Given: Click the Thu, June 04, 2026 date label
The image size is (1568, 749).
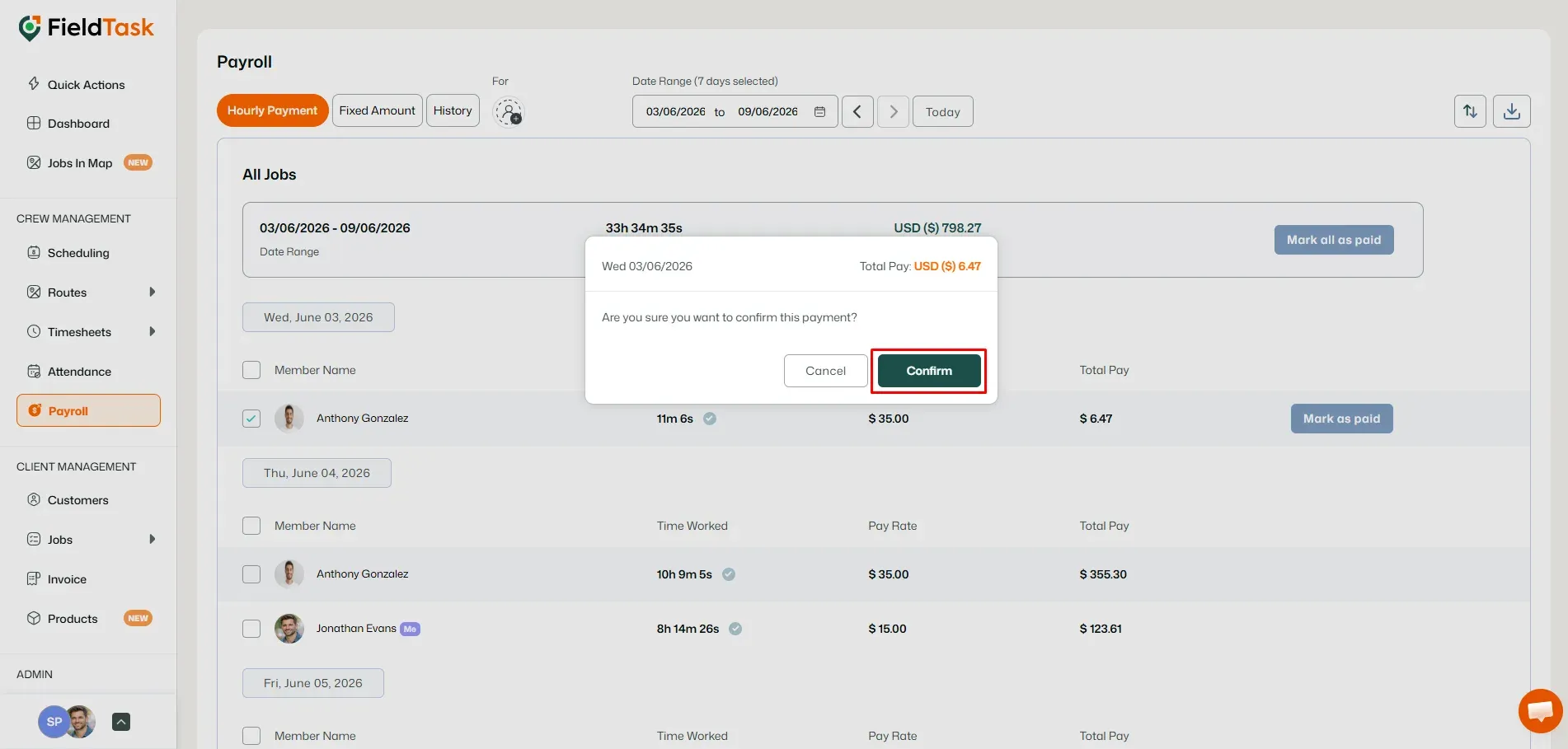Looking at the screenshot, I should 317,473.
